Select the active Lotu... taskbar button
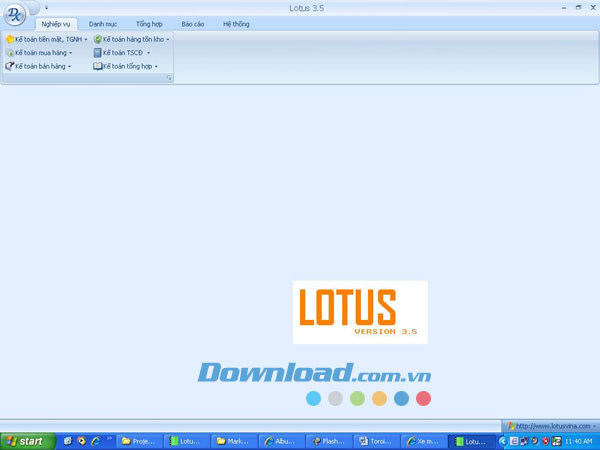 pyautogui.click(x=471, y=442)
